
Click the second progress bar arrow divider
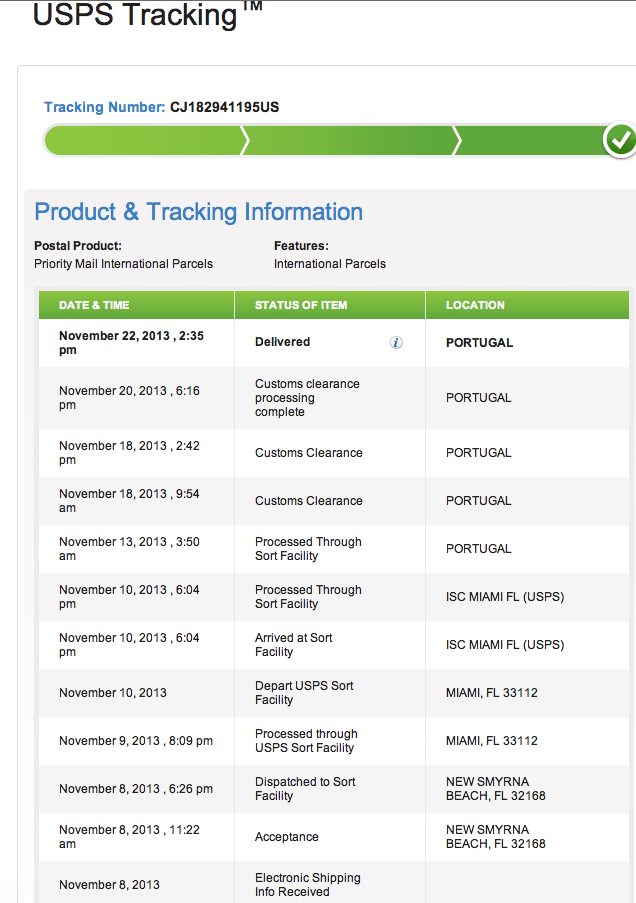[x=457, y=141]
